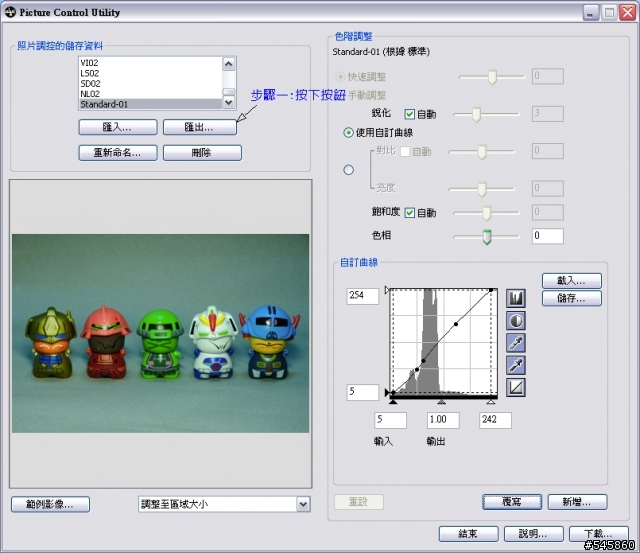This screenshot has width=640, height=553.
Task: Click the Picture Control Utility title icon
Action: click(10, 12)
